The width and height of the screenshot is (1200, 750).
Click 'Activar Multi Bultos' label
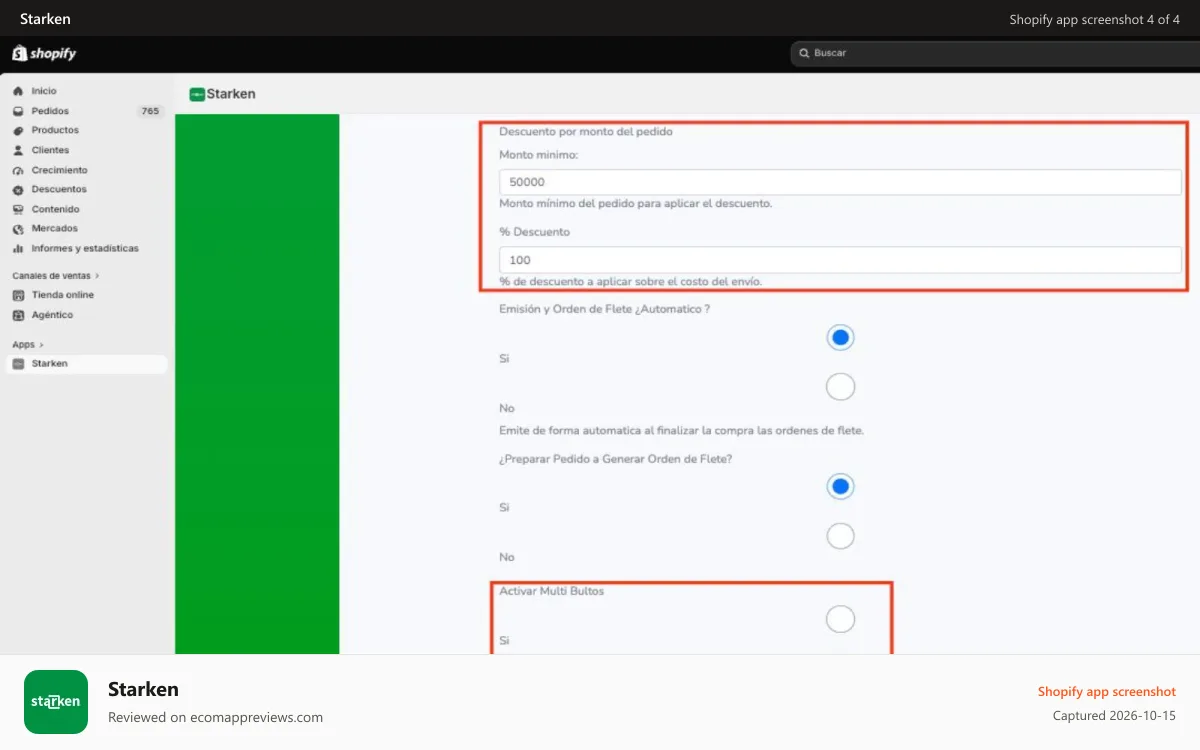[x=552, y=591]
